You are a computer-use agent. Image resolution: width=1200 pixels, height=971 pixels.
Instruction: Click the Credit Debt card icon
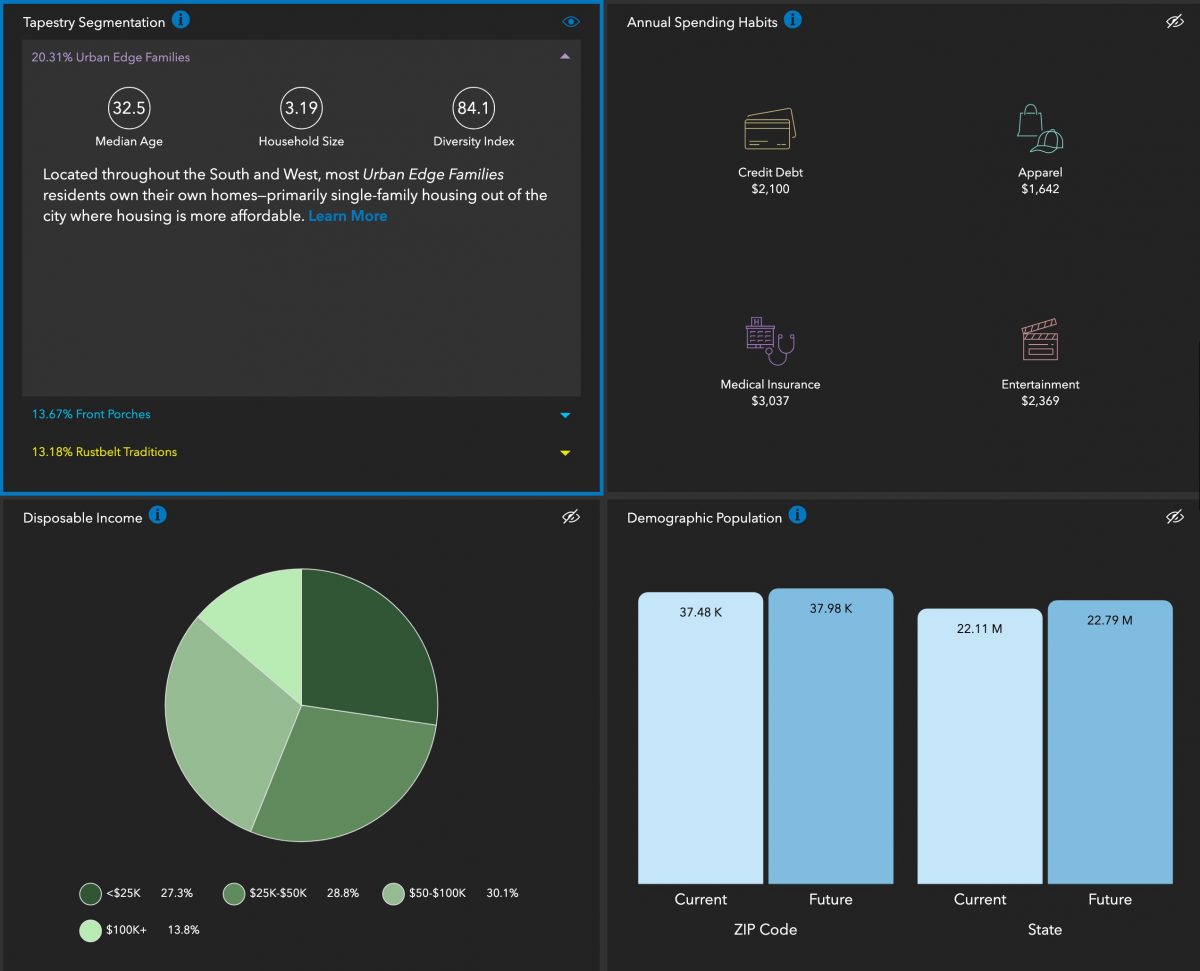(x=769, y=130)
